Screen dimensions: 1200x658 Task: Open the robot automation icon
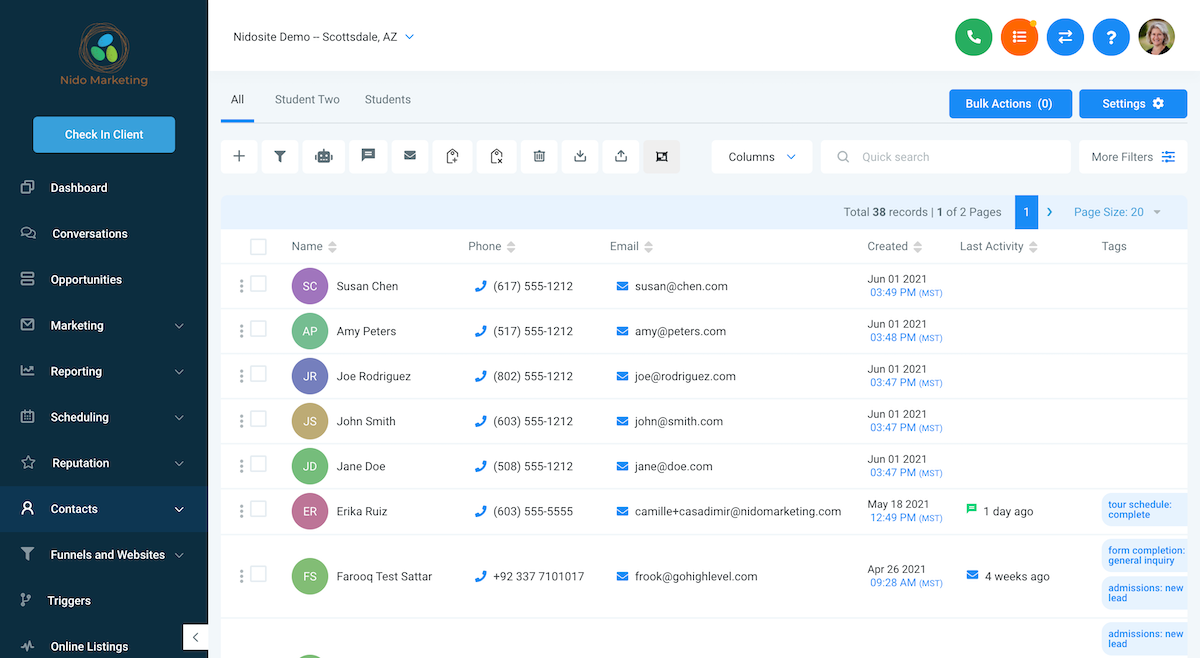coord(323,156)
